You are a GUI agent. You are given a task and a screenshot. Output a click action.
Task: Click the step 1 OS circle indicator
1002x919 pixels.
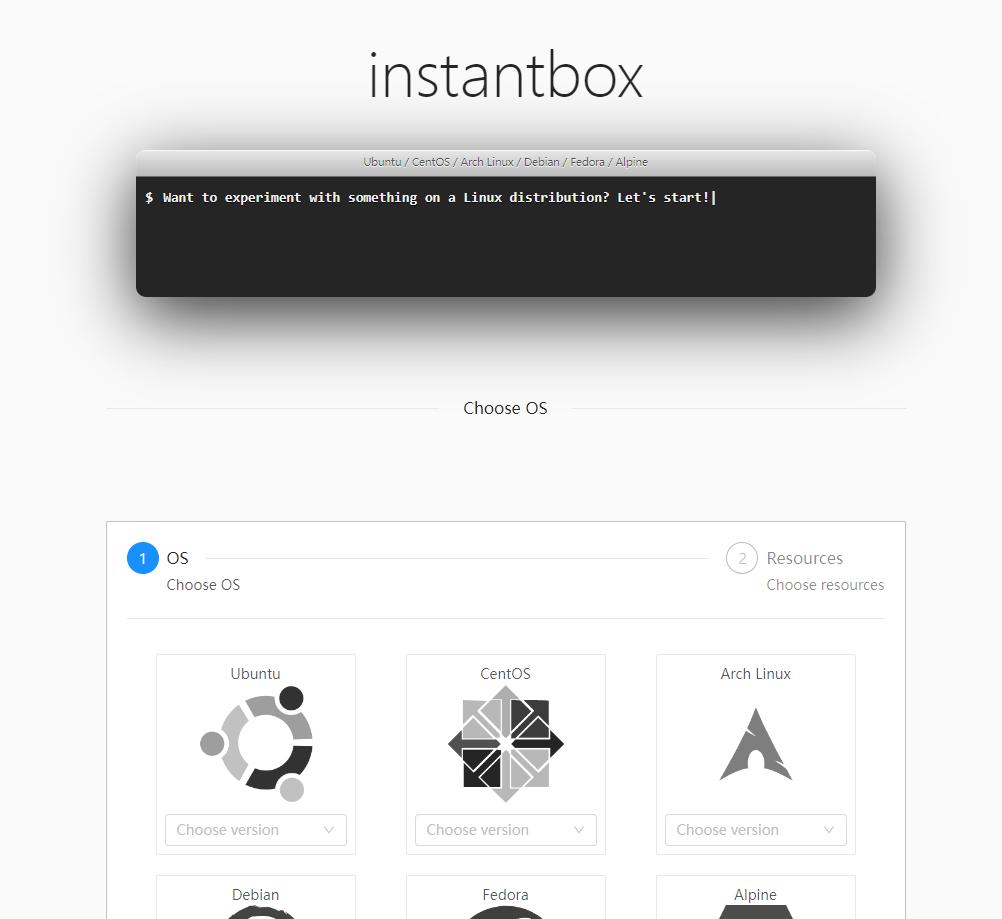tap(142, 558)
